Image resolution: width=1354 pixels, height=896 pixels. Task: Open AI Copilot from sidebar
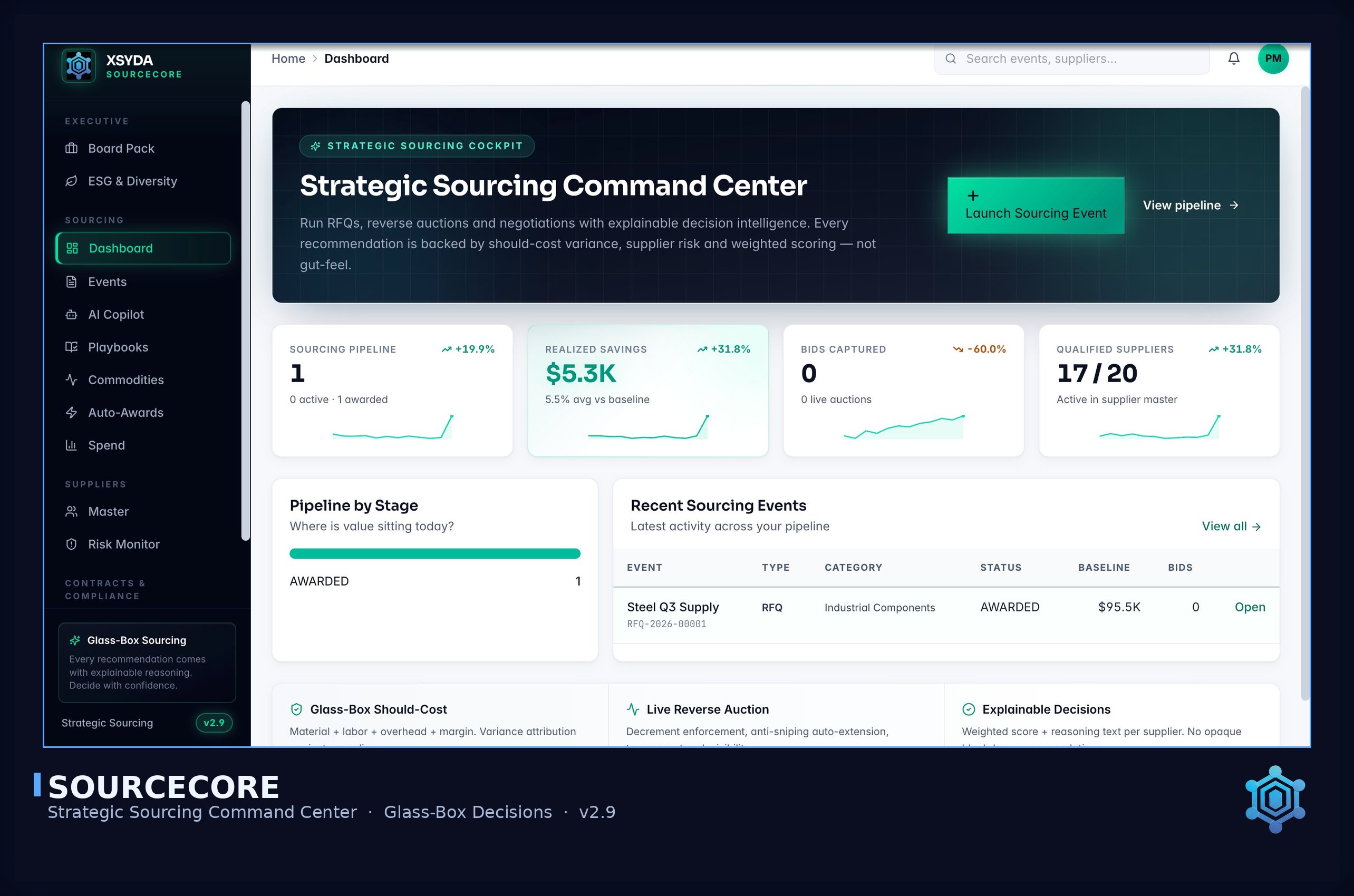coord(143,314)
